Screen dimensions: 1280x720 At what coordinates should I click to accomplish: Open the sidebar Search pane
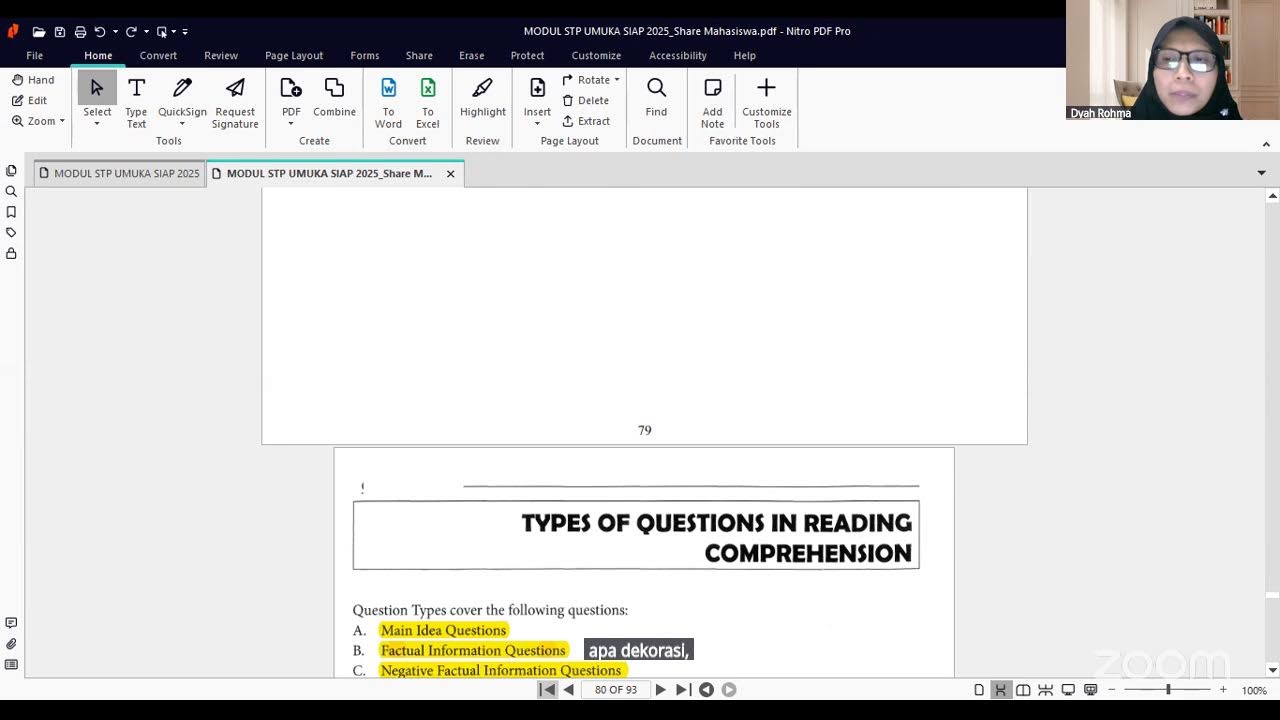pos(11,191)
